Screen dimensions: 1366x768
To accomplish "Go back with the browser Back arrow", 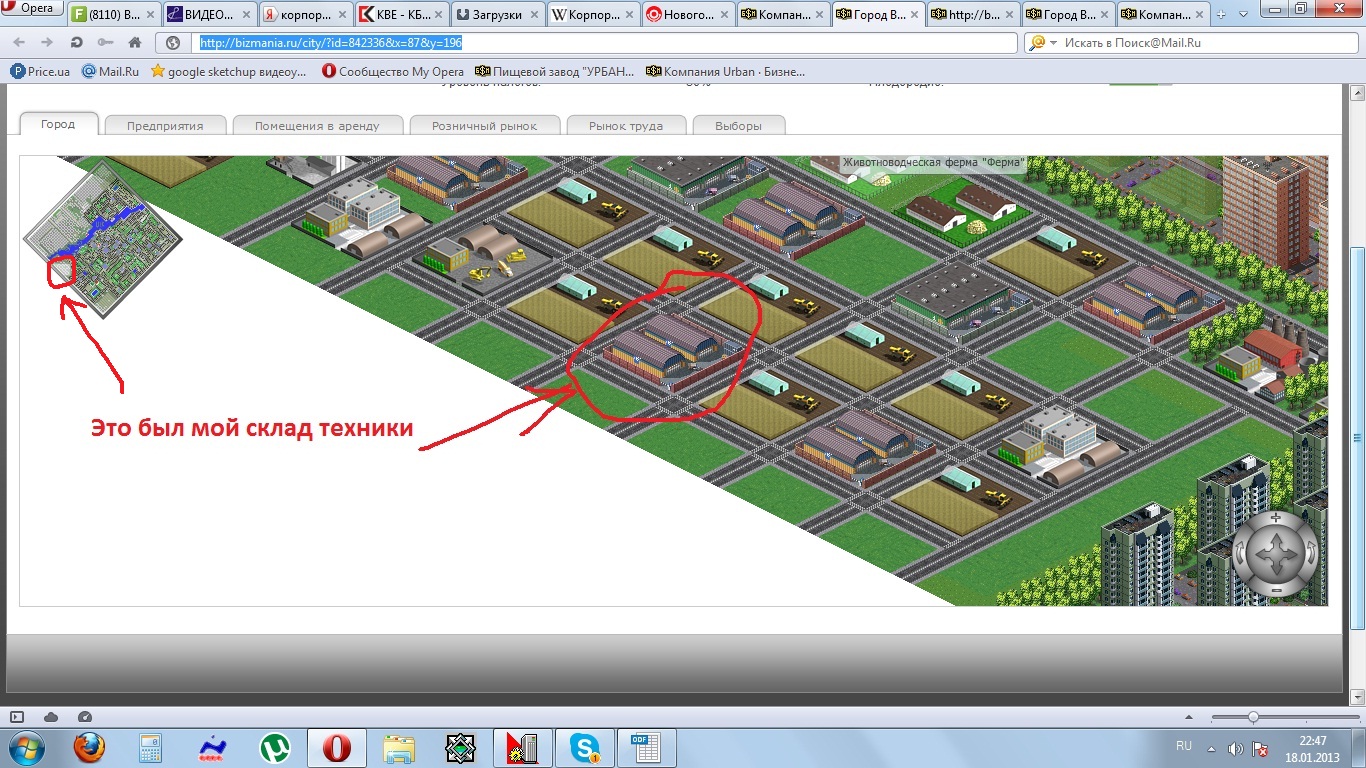I will 19,43.
